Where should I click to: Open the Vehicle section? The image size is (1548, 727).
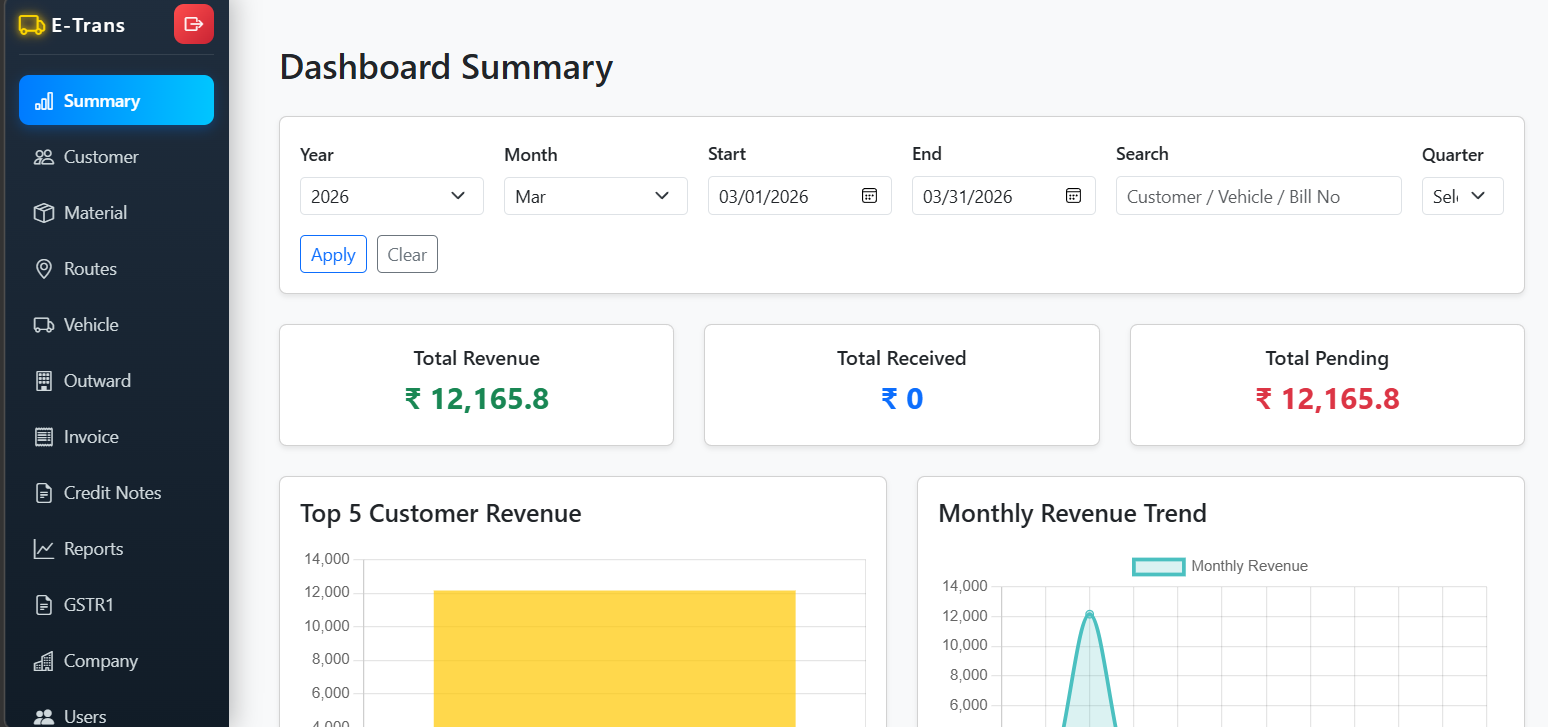point(116,325)
